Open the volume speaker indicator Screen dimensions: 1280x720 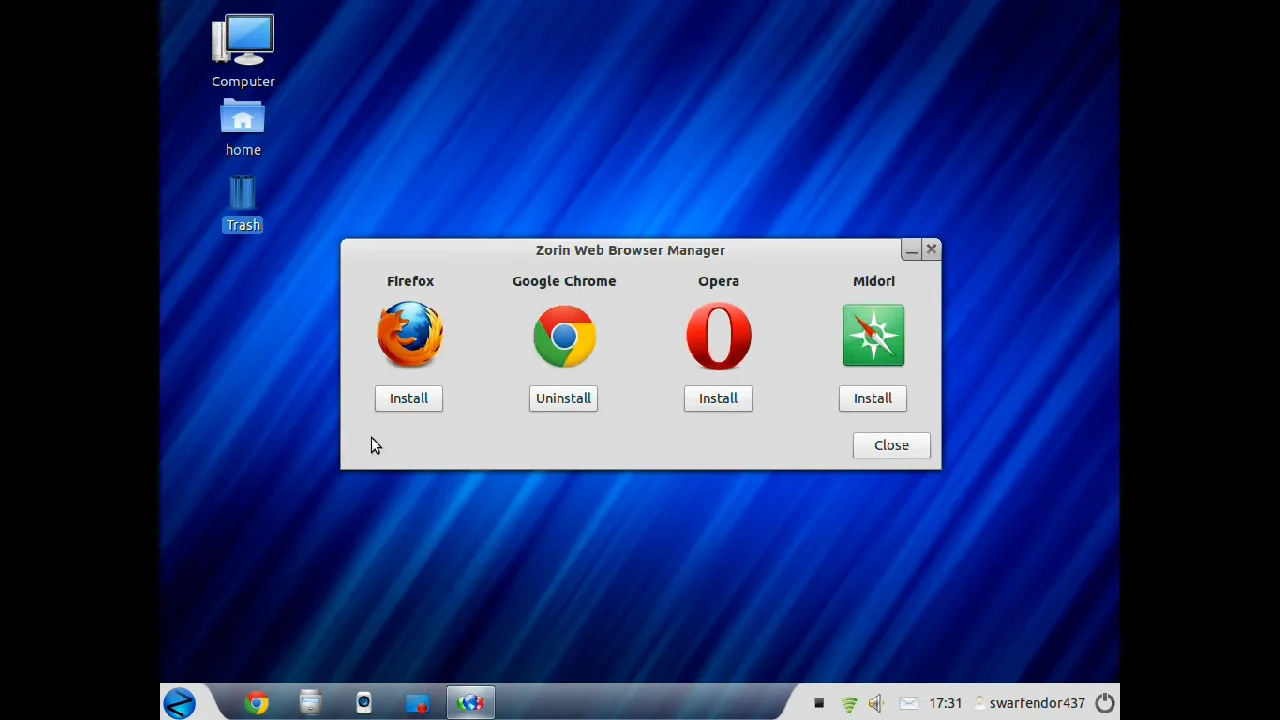[876, 704]
